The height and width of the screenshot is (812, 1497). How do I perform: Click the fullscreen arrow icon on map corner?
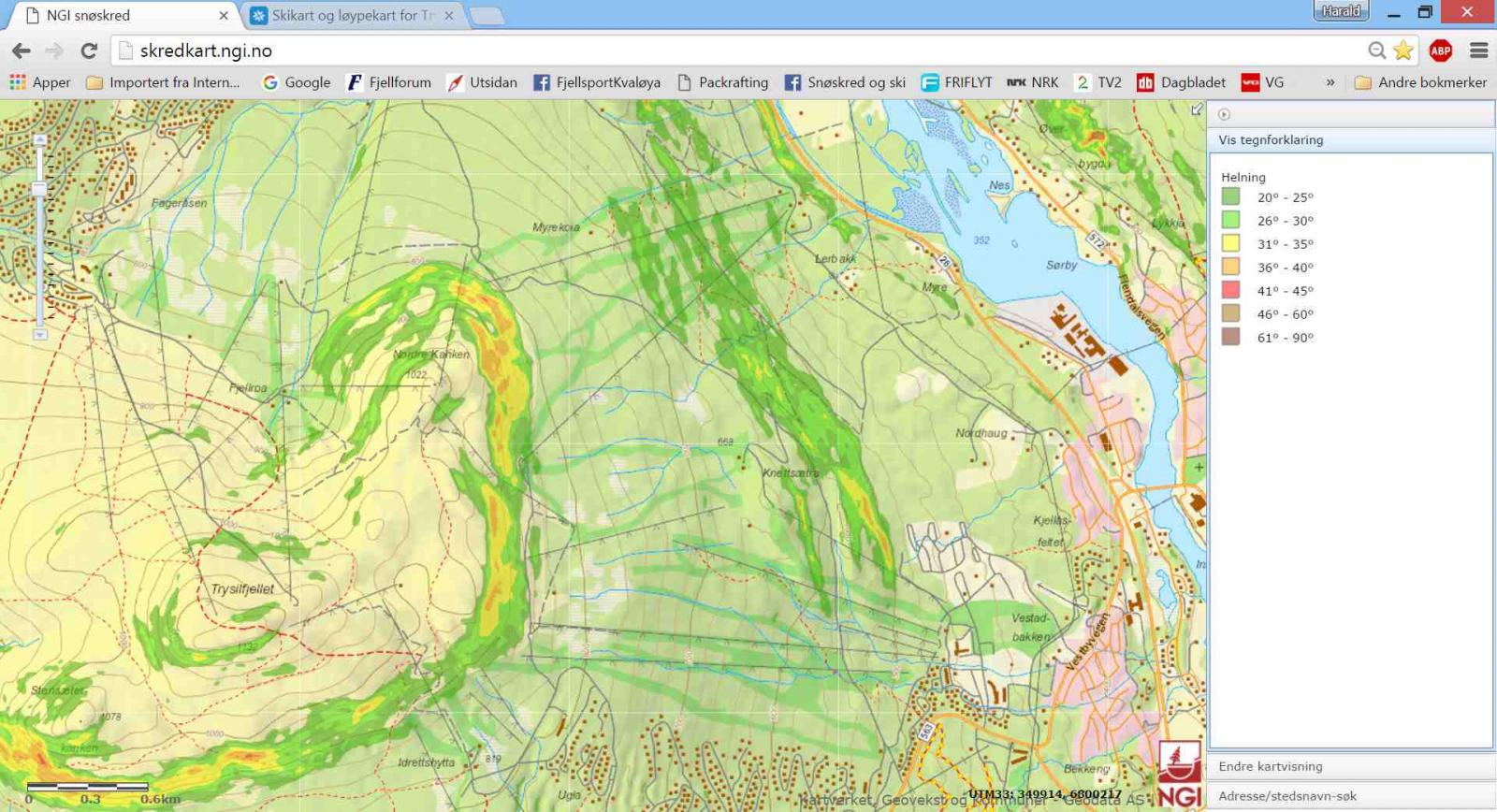pos(1196,110)
